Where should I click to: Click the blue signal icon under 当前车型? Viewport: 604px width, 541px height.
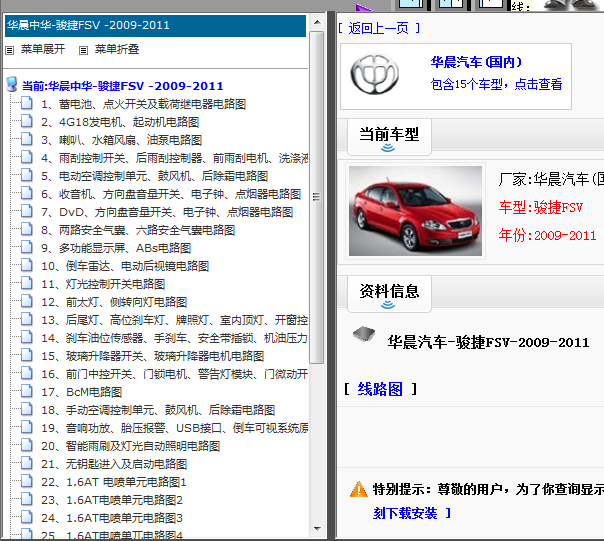388,148
